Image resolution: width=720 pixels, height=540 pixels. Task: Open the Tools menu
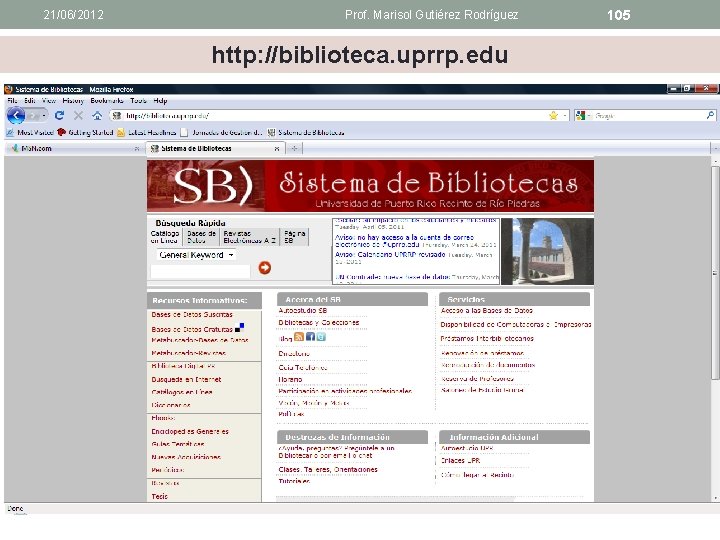point(138,101)
